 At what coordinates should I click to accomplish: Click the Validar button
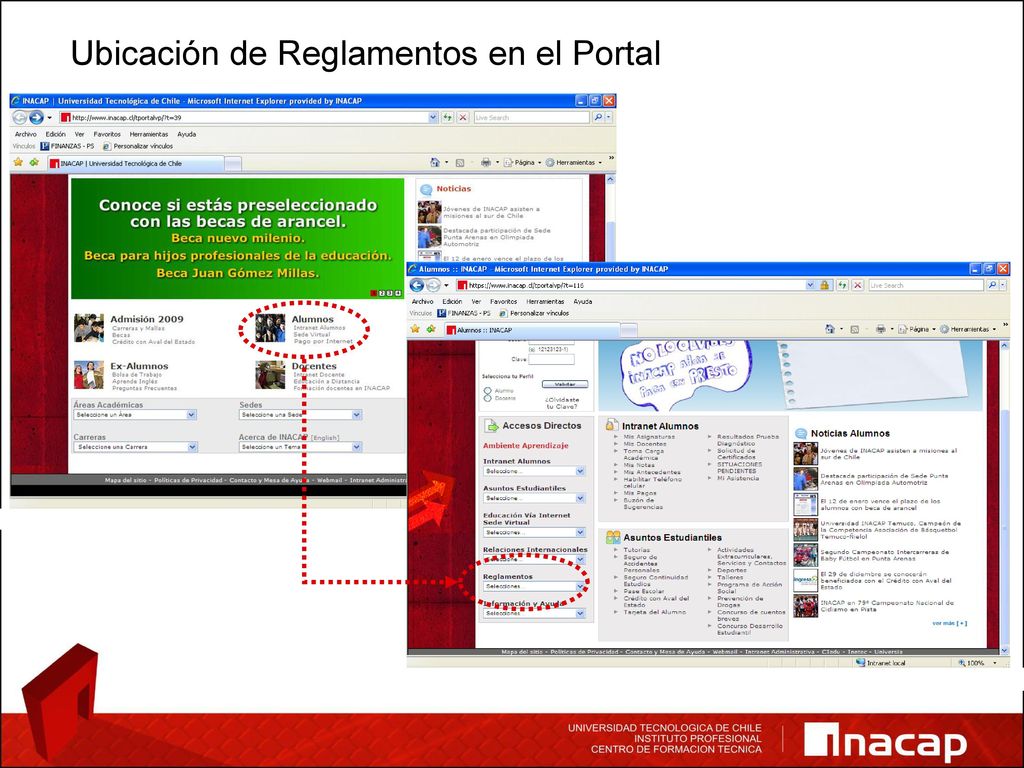[565, 384]
